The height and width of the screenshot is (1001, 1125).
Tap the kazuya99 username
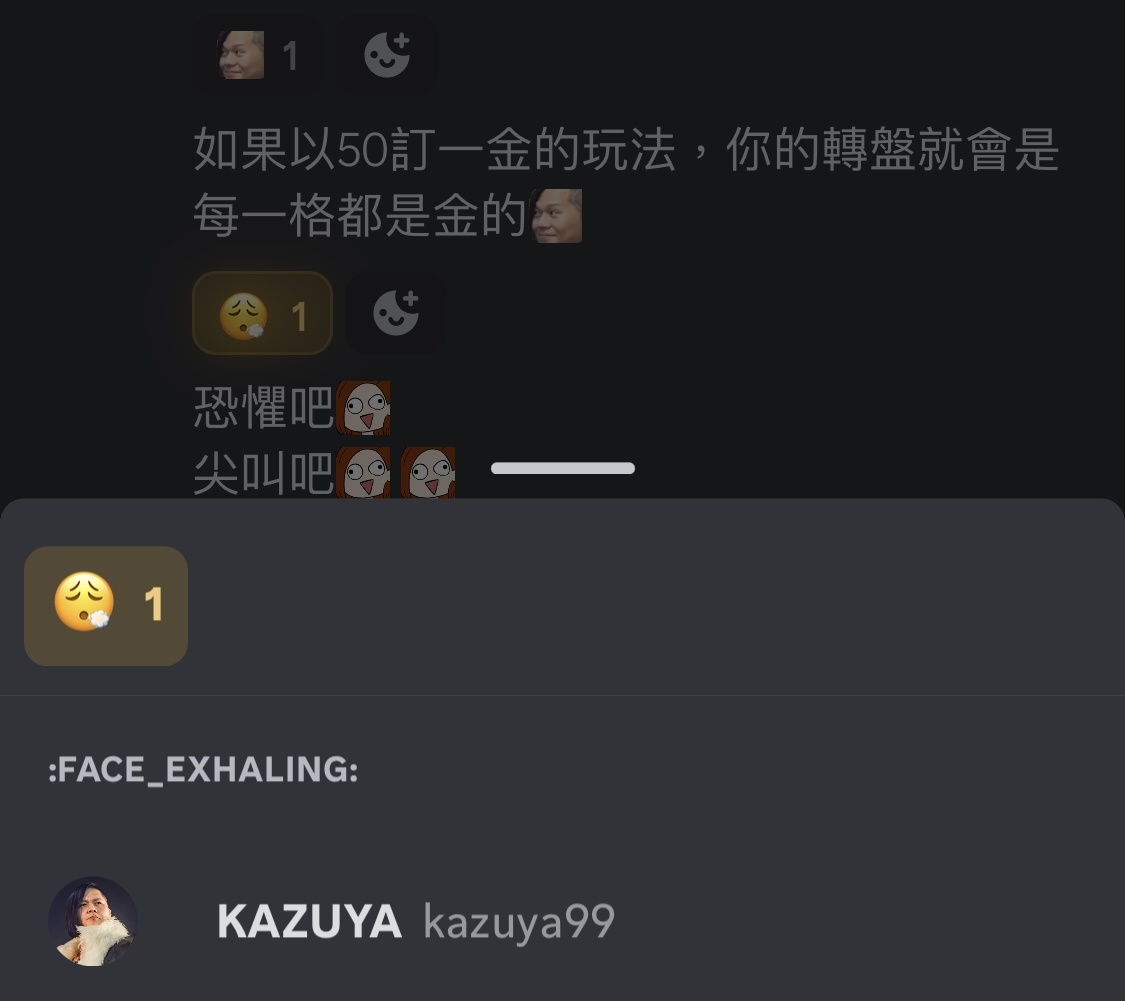519,922
